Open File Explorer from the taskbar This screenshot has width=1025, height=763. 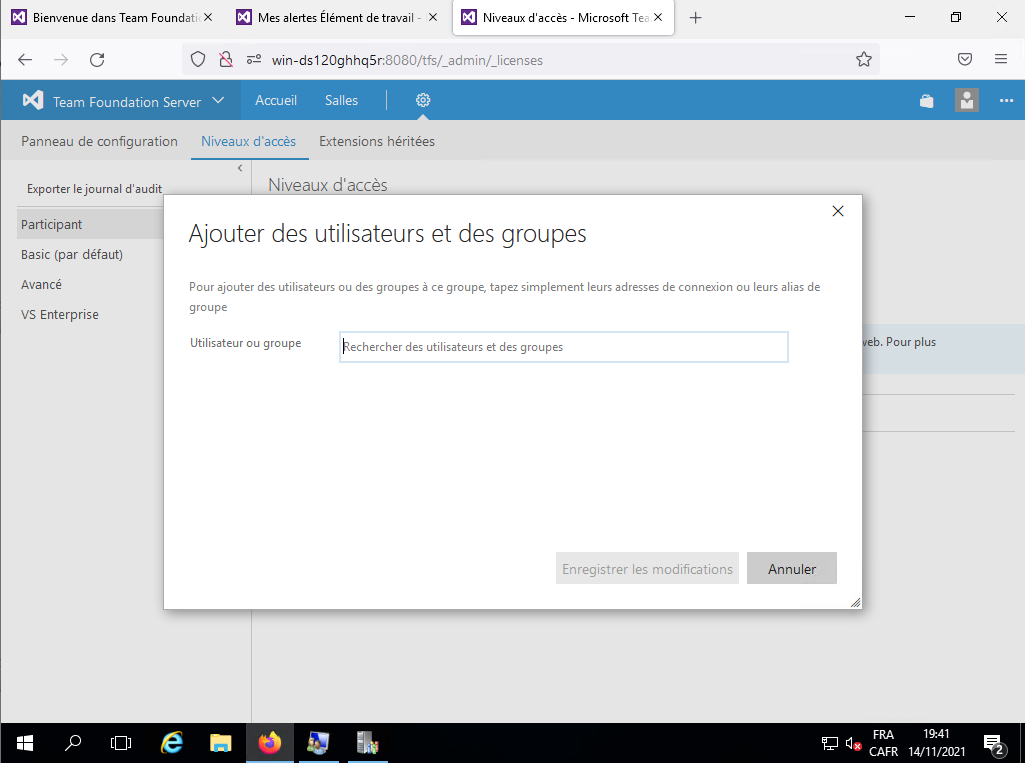[x=221, y=743]
